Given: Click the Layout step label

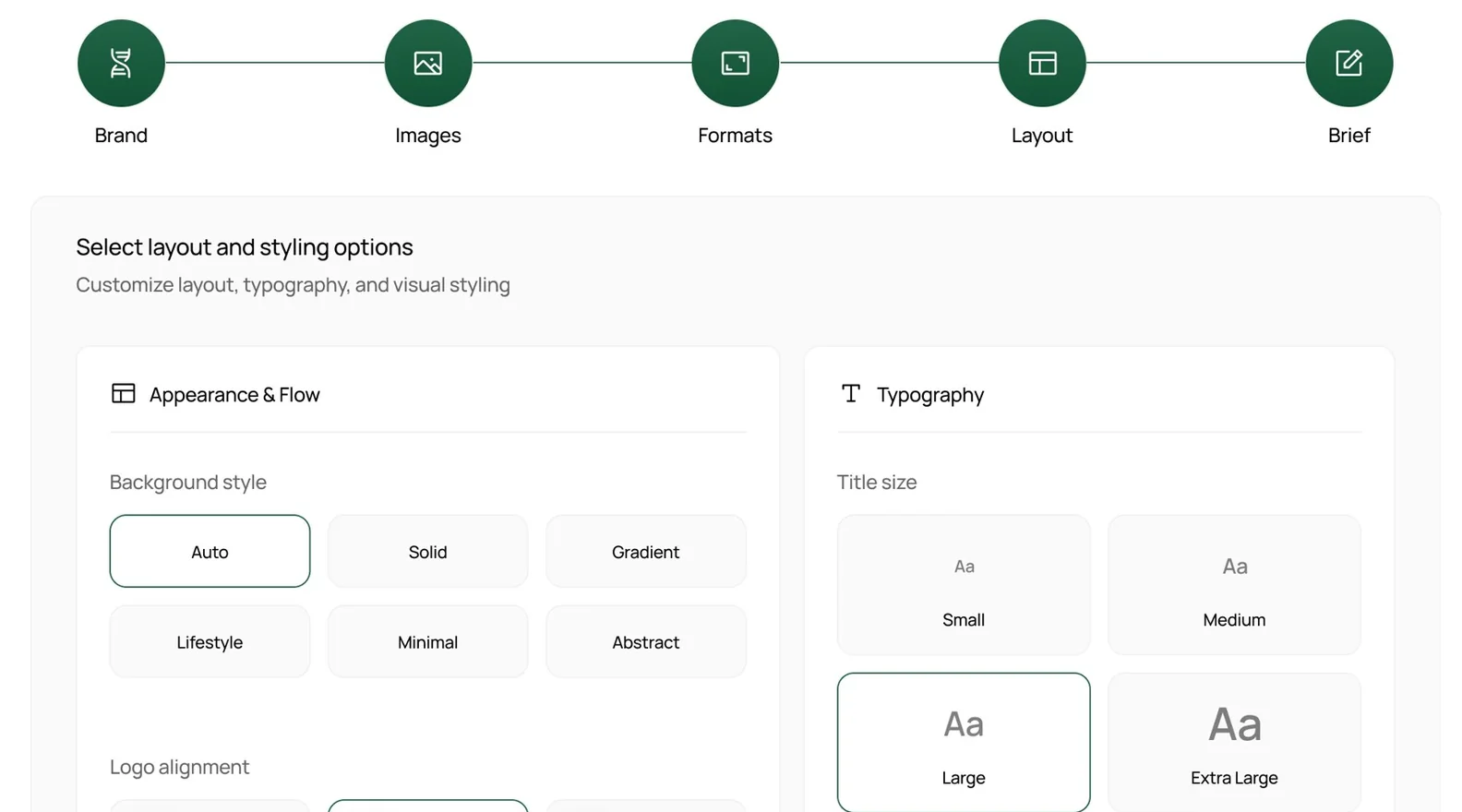Looking at the screenshot, I should 1042,136.
